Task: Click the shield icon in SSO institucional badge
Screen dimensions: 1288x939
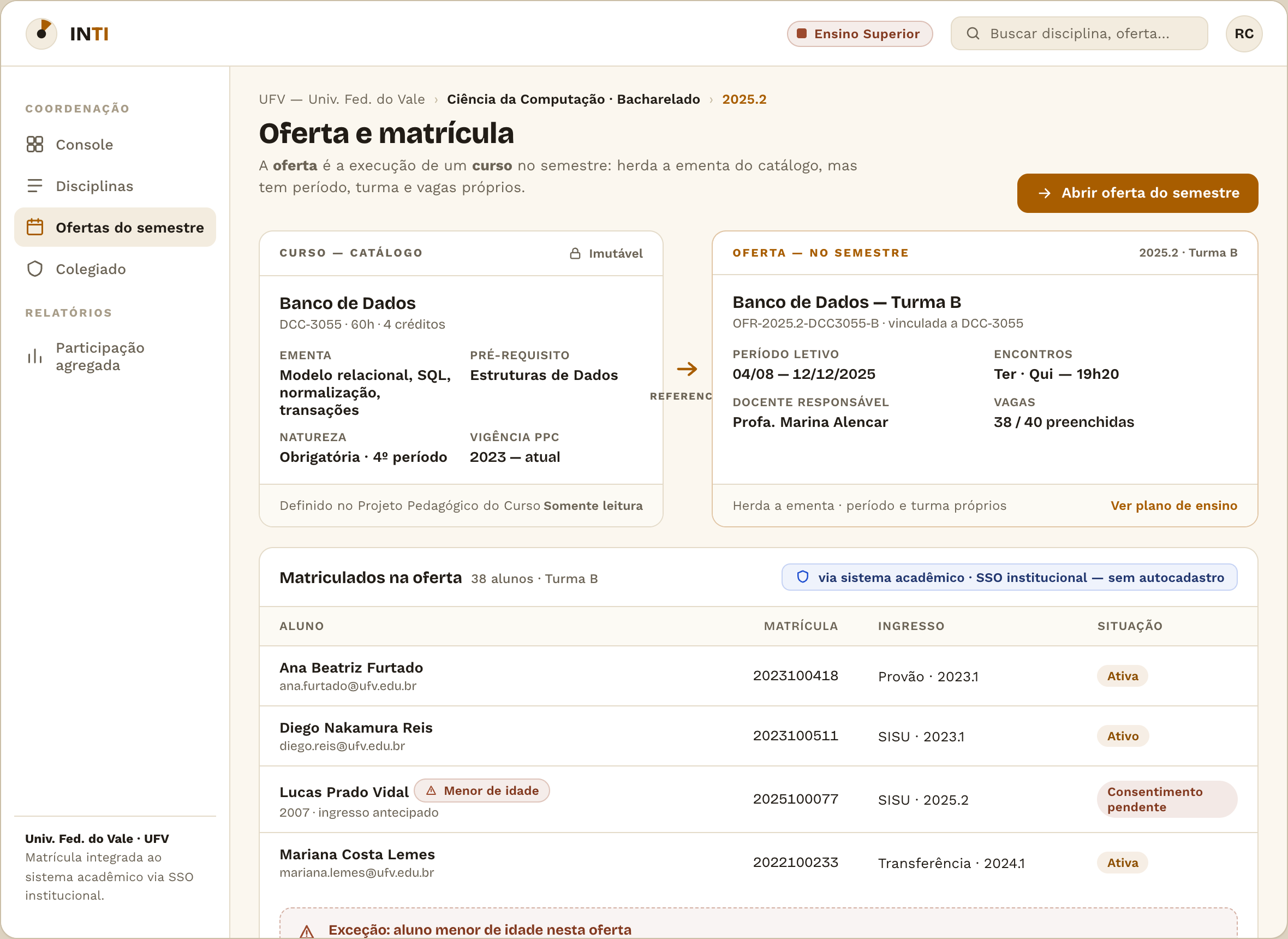Action: (802, 577)
